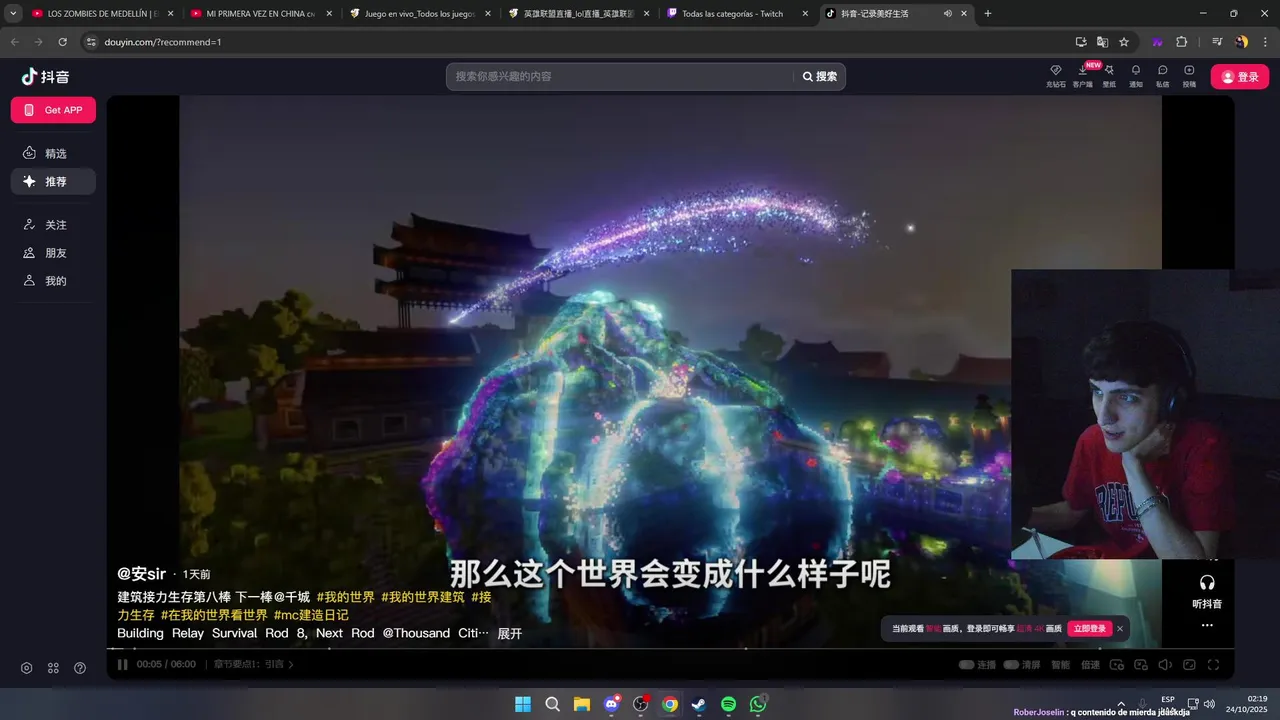1280x720 pixels.
Task: Select 推荐 in the sidebar
Action: tap(53, 181)
